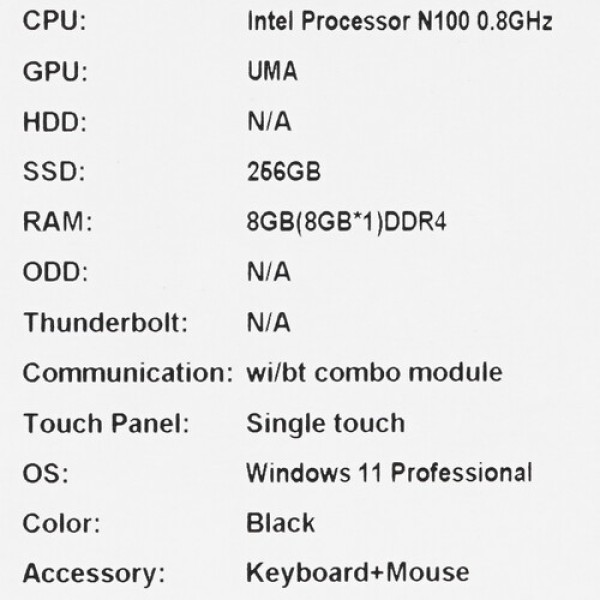The image size is (600, 600).
Task: Click the Communication label
Action: 127,373
